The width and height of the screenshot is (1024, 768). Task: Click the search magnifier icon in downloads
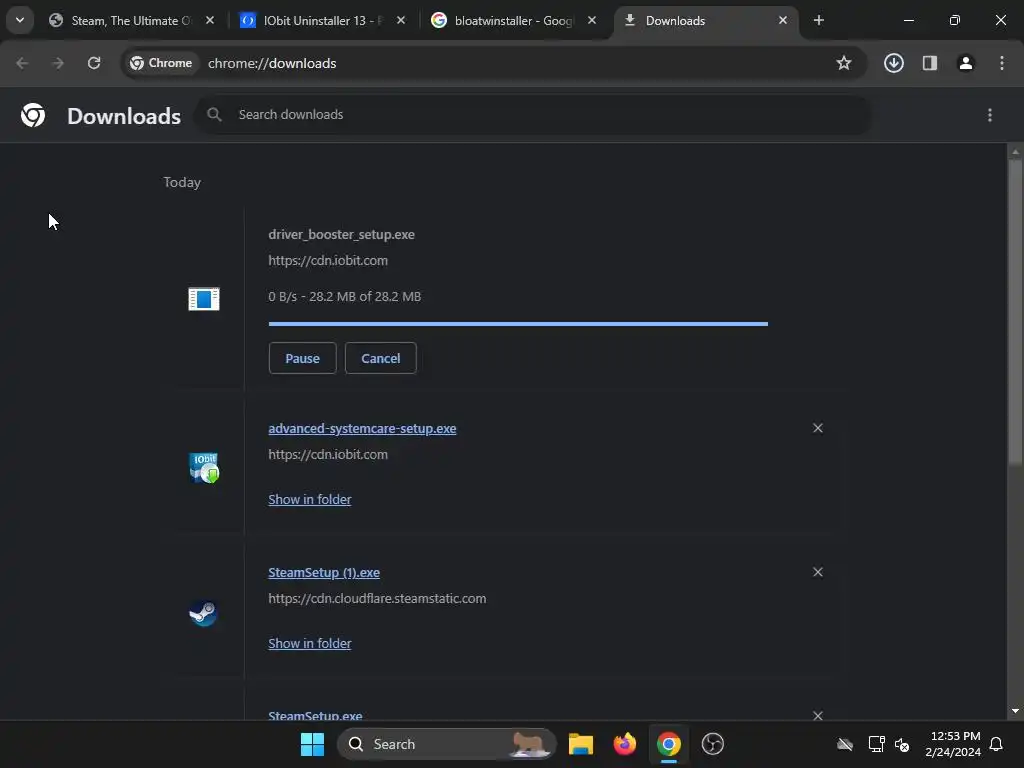(x=214, y=114)
